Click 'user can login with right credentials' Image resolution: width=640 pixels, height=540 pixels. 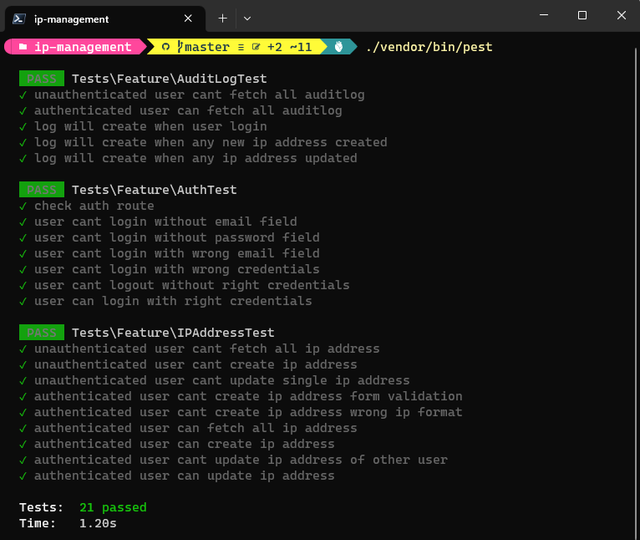(173, 301)
